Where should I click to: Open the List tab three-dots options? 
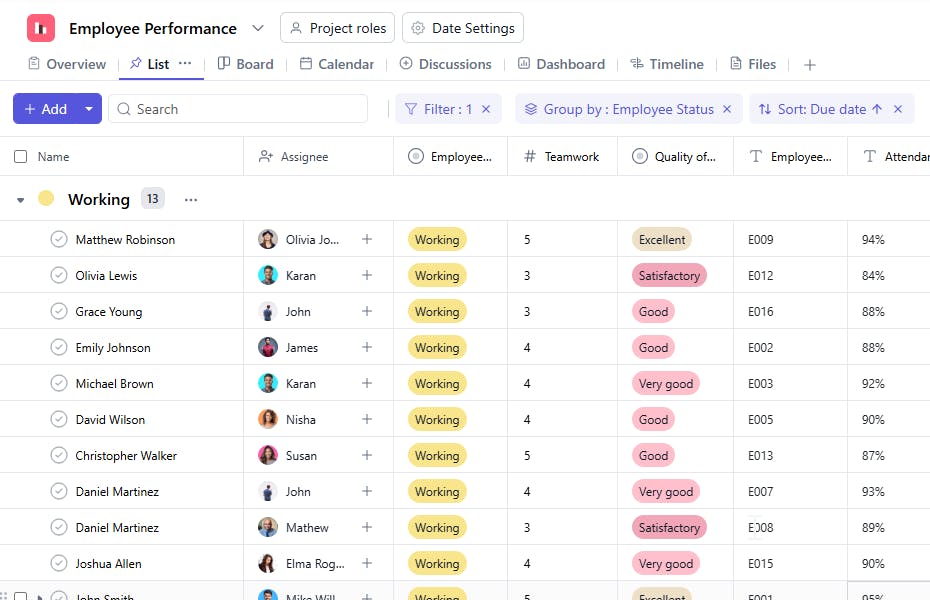pos(185,63)
